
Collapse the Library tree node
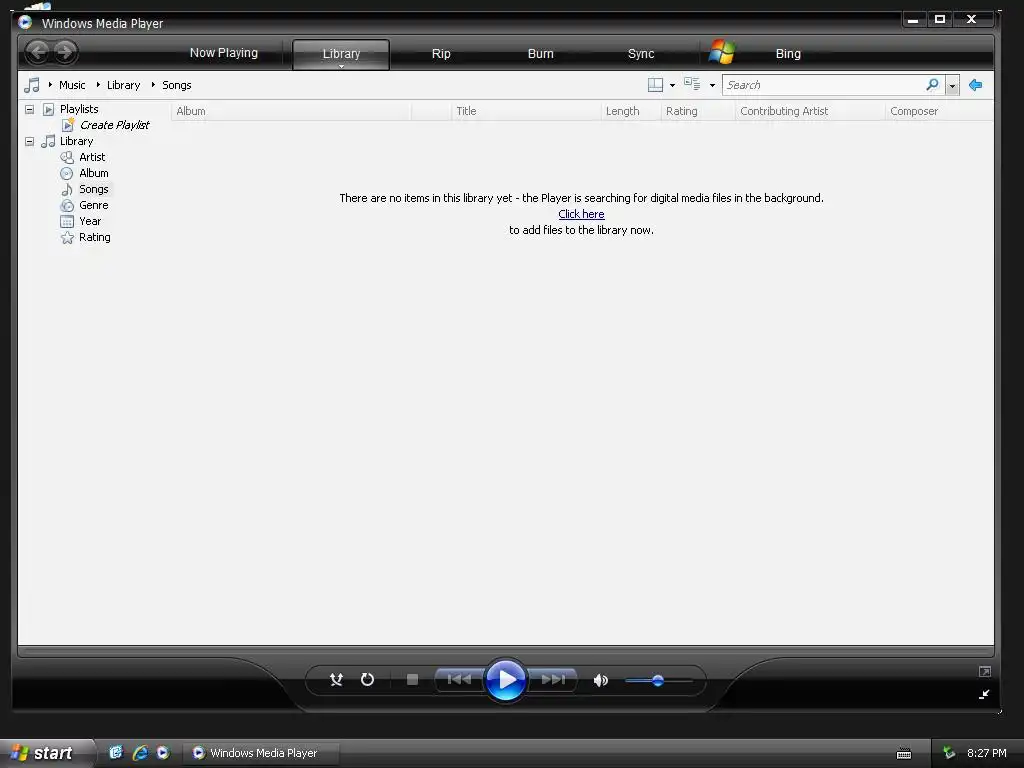(x=29, y=141)
